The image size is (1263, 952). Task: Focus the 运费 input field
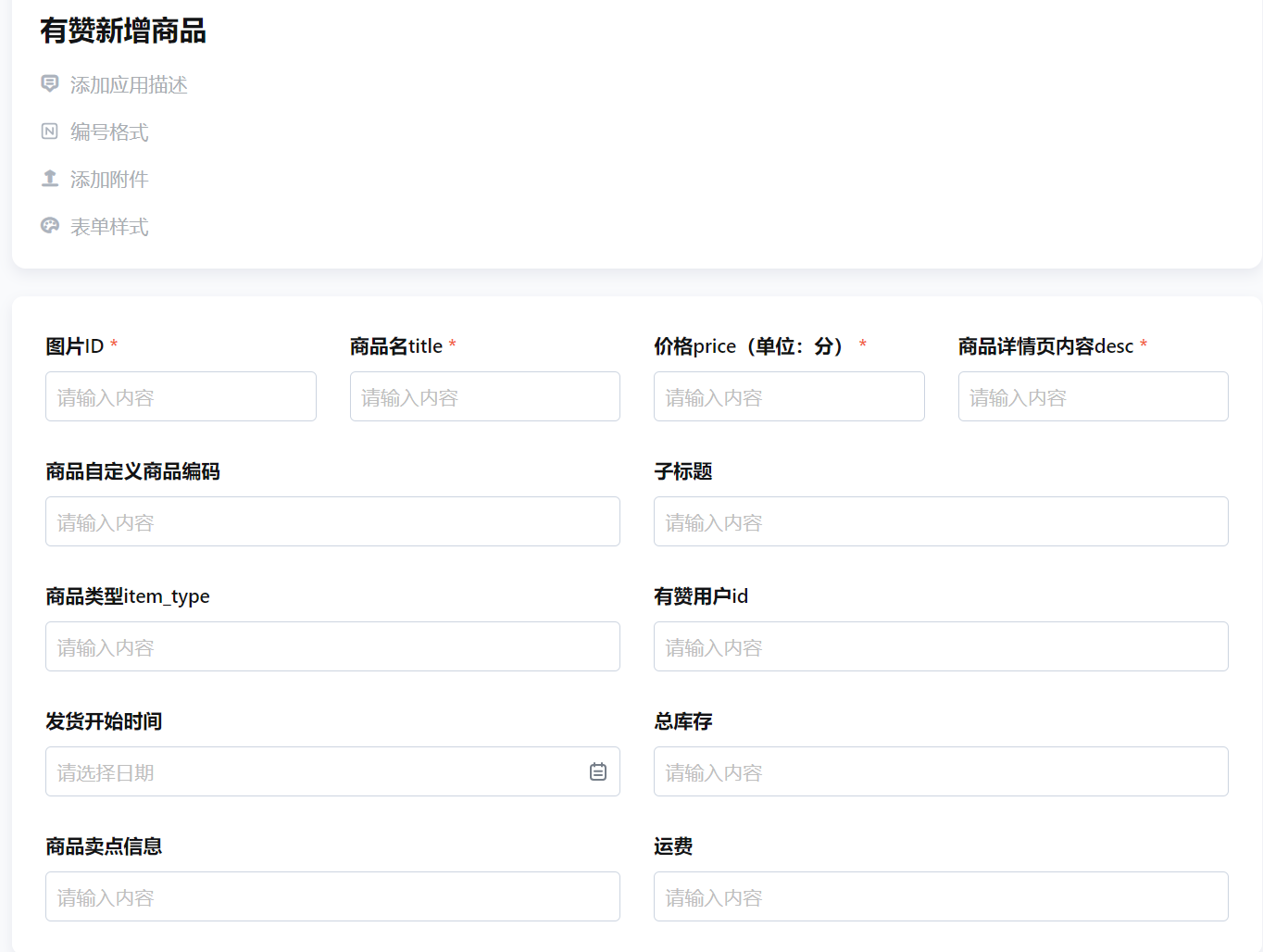pos(941,896)
